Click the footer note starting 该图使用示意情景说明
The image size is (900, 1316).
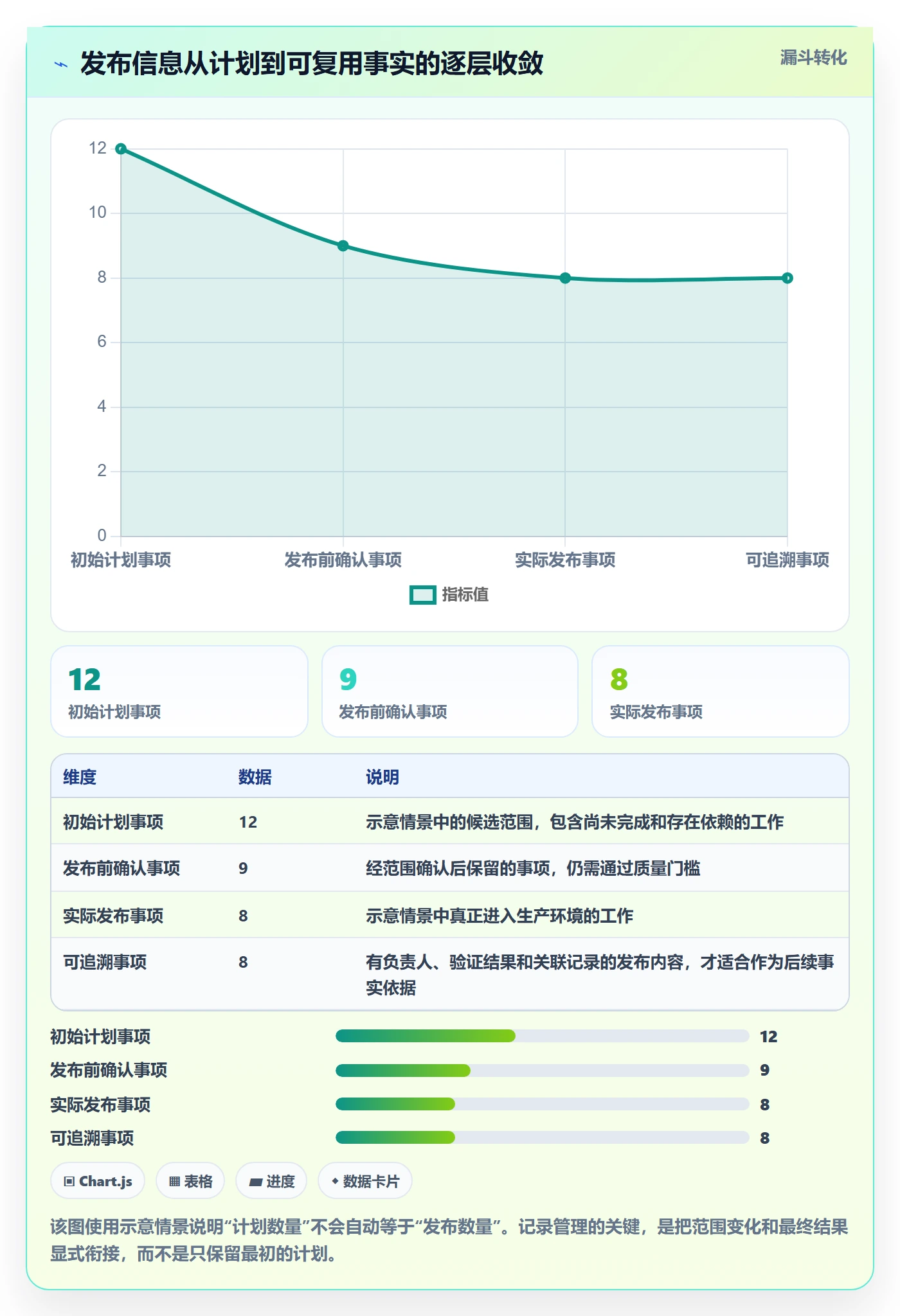(449, 1240)
